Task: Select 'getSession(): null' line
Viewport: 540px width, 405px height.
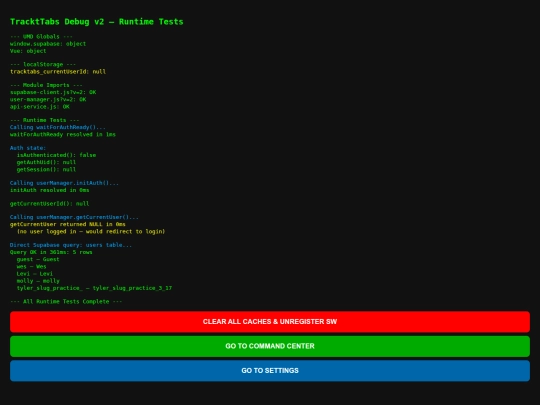Action: coord(46,170)
